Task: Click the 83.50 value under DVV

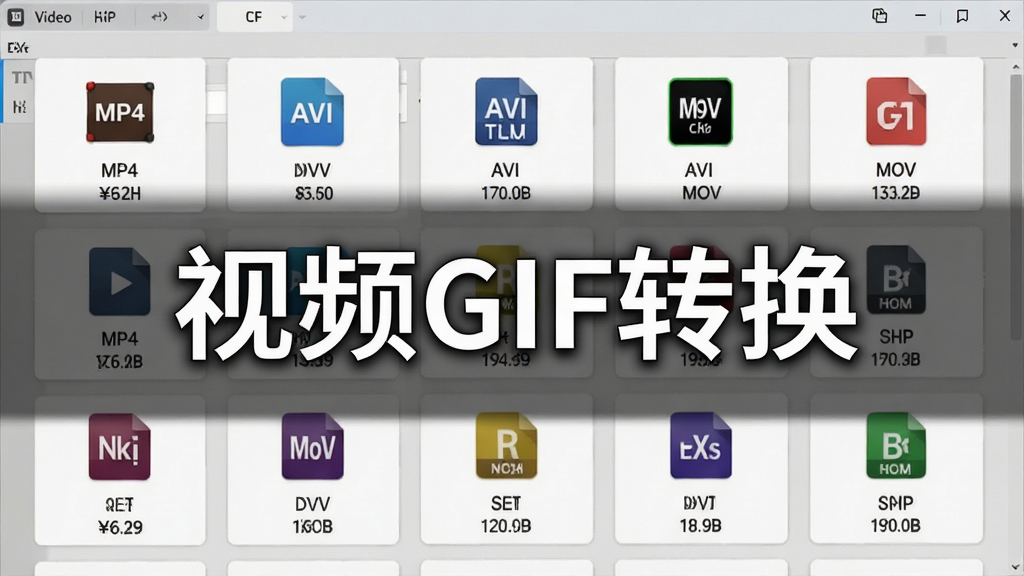Action: pyautogui.click(x=313, y=193)
